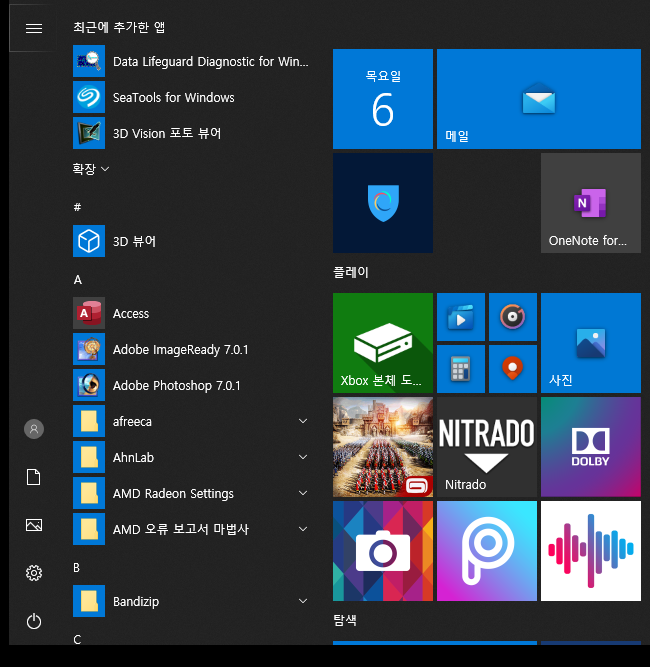Open Documents from the sidebar

34,477
